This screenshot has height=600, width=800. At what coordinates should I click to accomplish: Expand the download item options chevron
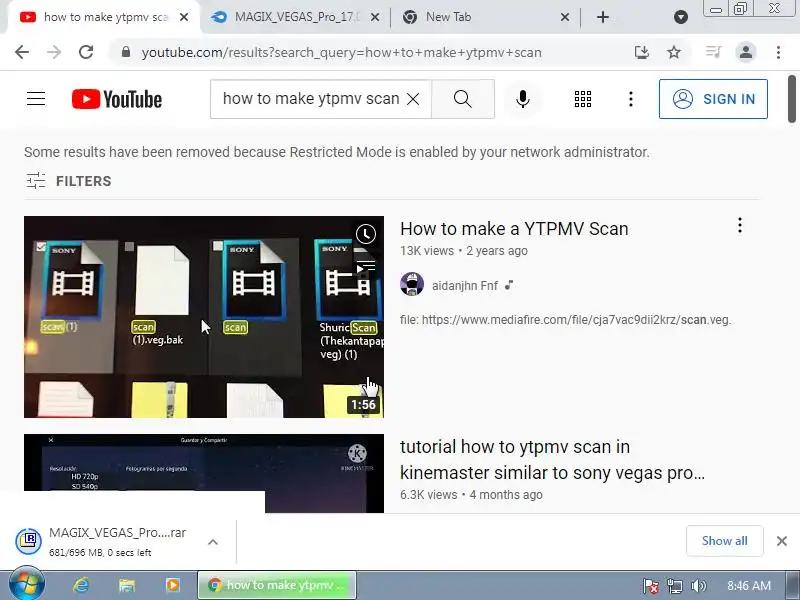coord(213,542)
